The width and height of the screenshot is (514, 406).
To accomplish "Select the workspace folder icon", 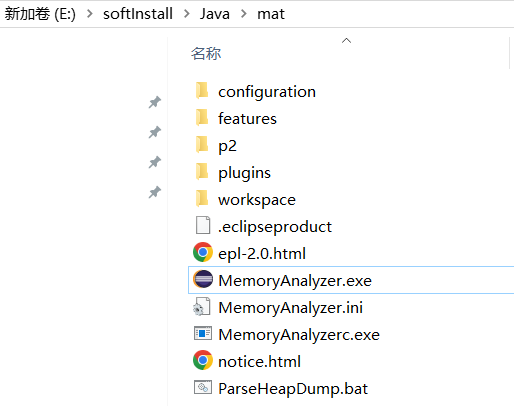I will point(202,199).
